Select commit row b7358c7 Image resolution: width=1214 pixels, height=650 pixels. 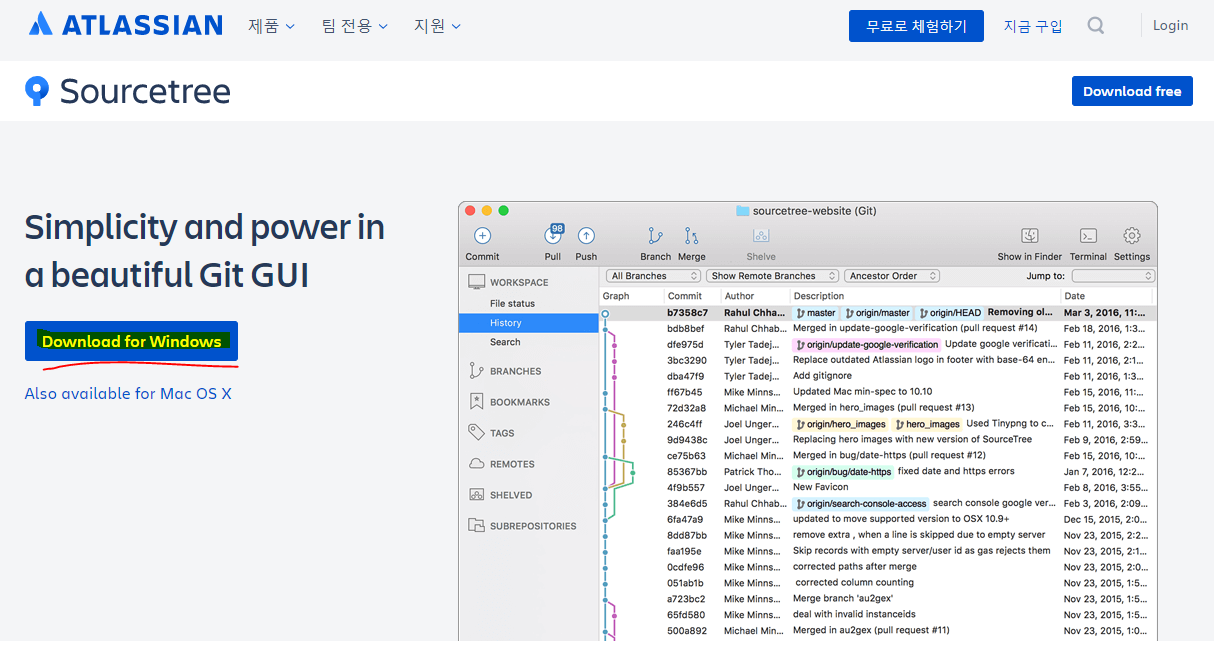(878, 313)
